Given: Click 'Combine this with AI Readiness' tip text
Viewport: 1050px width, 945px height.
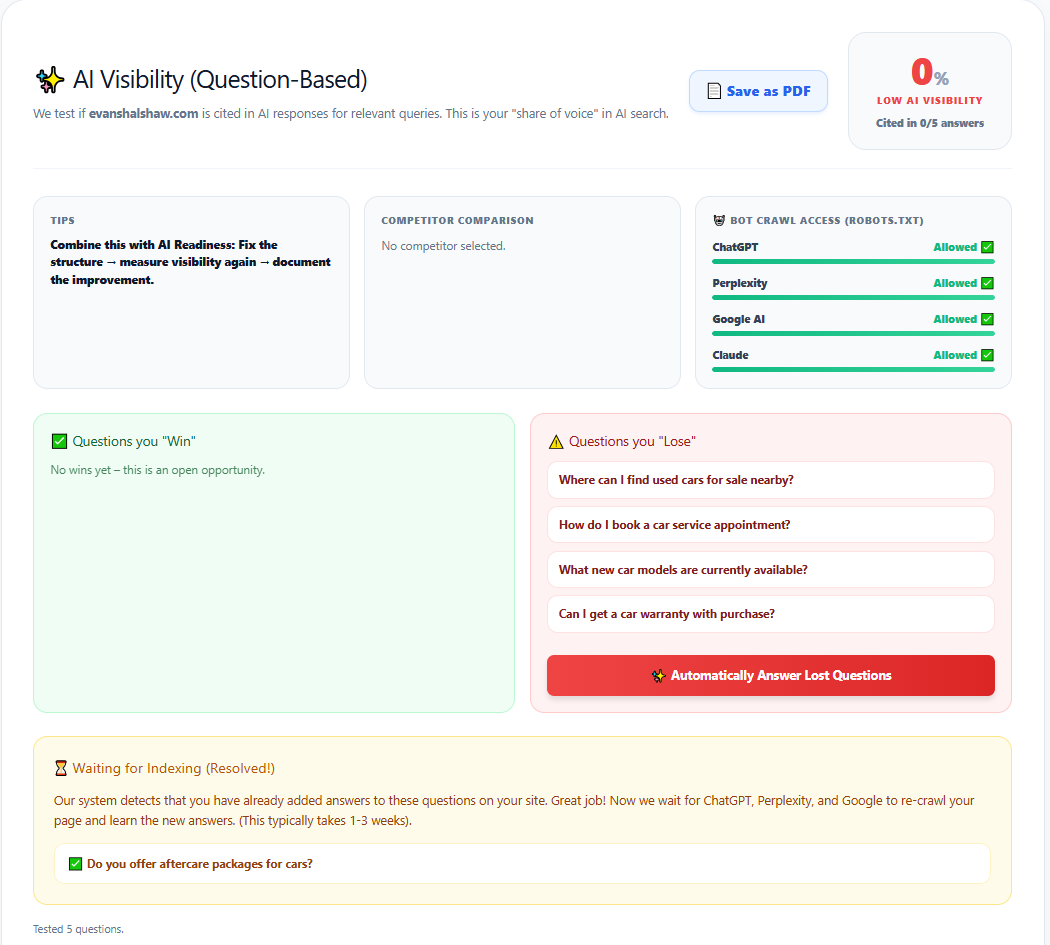Looking at the screenshot, I should click(x=190, y=263).
